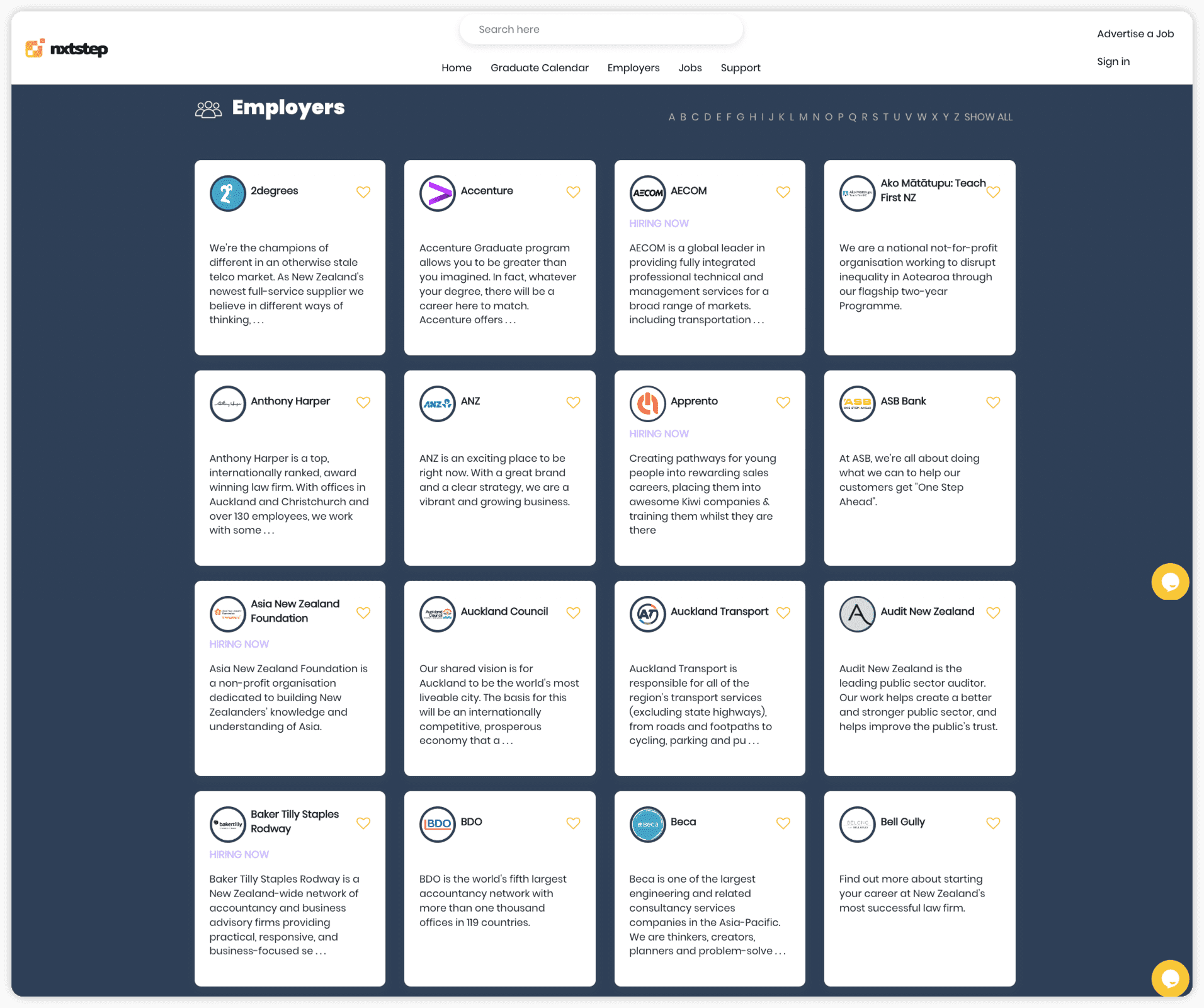
Task: Toggle heart on Baker Tilly Staples Rodway
Action: pos(363,823)
